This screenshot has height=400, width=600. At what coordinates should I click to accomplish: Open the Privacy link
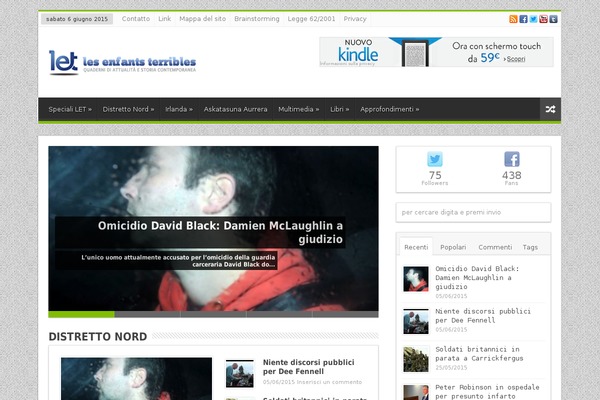click(x=355, y=19)
